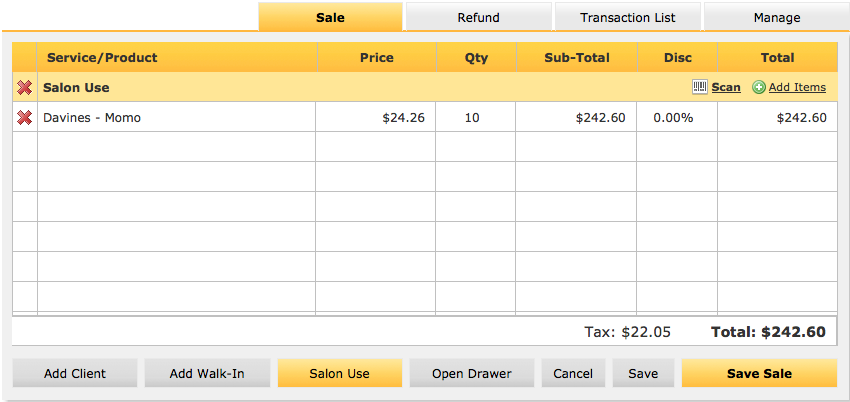Image resolution: width=850 pixels, height=402 pixels.
Task: Click the Open Drawer button
Action: pyautogui.click(x=472, y=373)
